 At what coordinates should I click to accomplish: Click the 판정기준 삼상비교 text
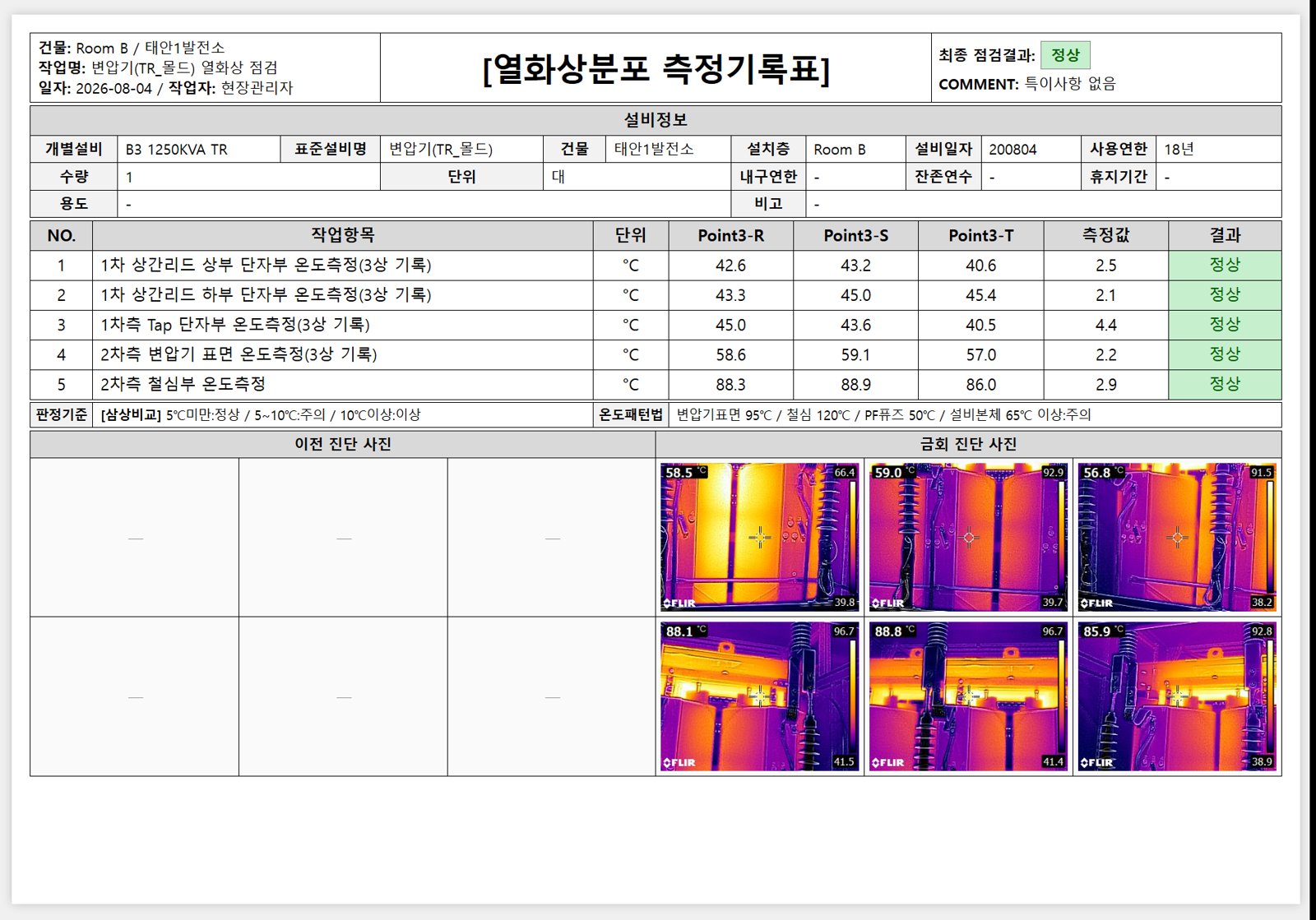point(260,414)
